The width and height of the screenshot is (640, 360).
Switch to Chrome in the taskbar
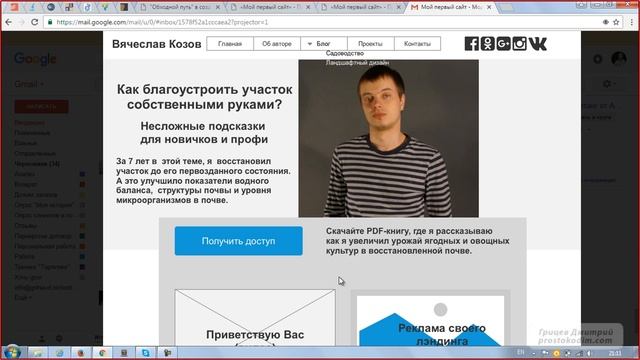[x=102, y=353]
